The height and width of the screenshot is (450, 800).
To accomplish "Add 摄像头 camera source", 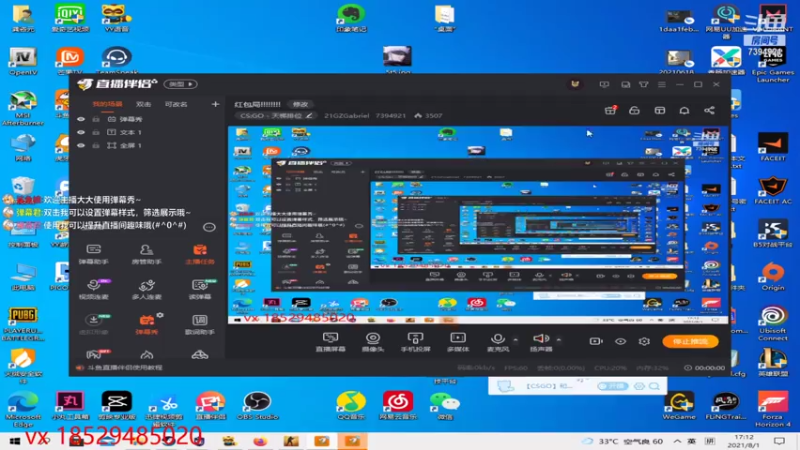I will click(373, 341).
